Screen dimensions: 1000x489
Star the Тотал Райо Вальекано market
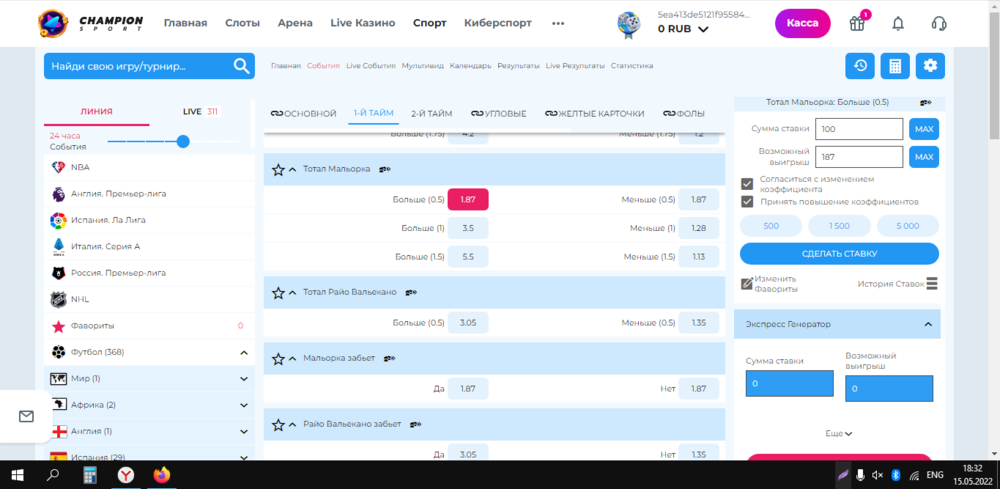pyautogui.click(x=278, y=293)
